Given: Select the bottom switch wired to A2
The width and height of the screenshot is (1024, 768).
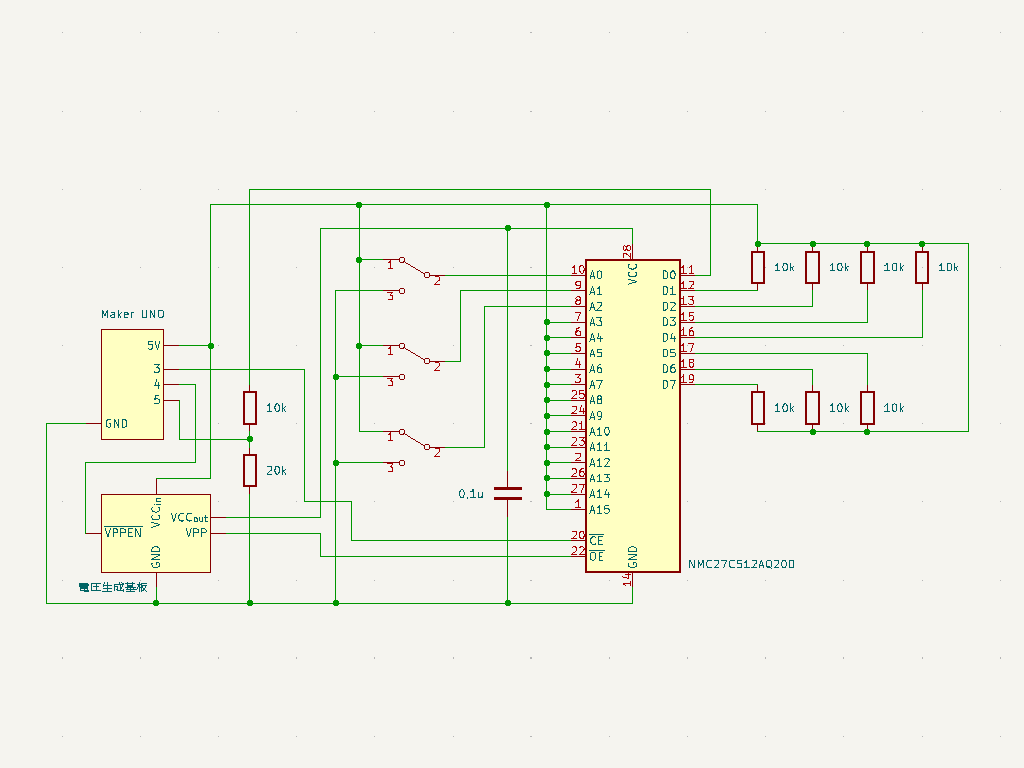Looking at the screenshot, I should (x=415, y=440).
